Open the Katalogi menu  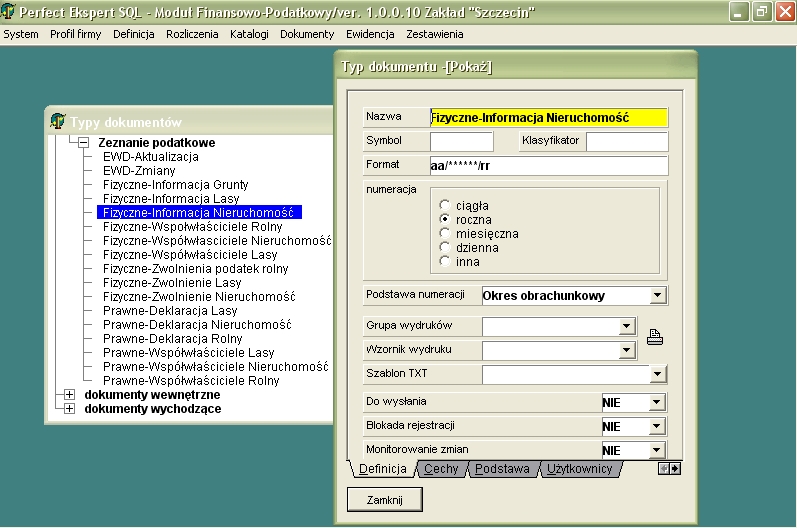249,34
